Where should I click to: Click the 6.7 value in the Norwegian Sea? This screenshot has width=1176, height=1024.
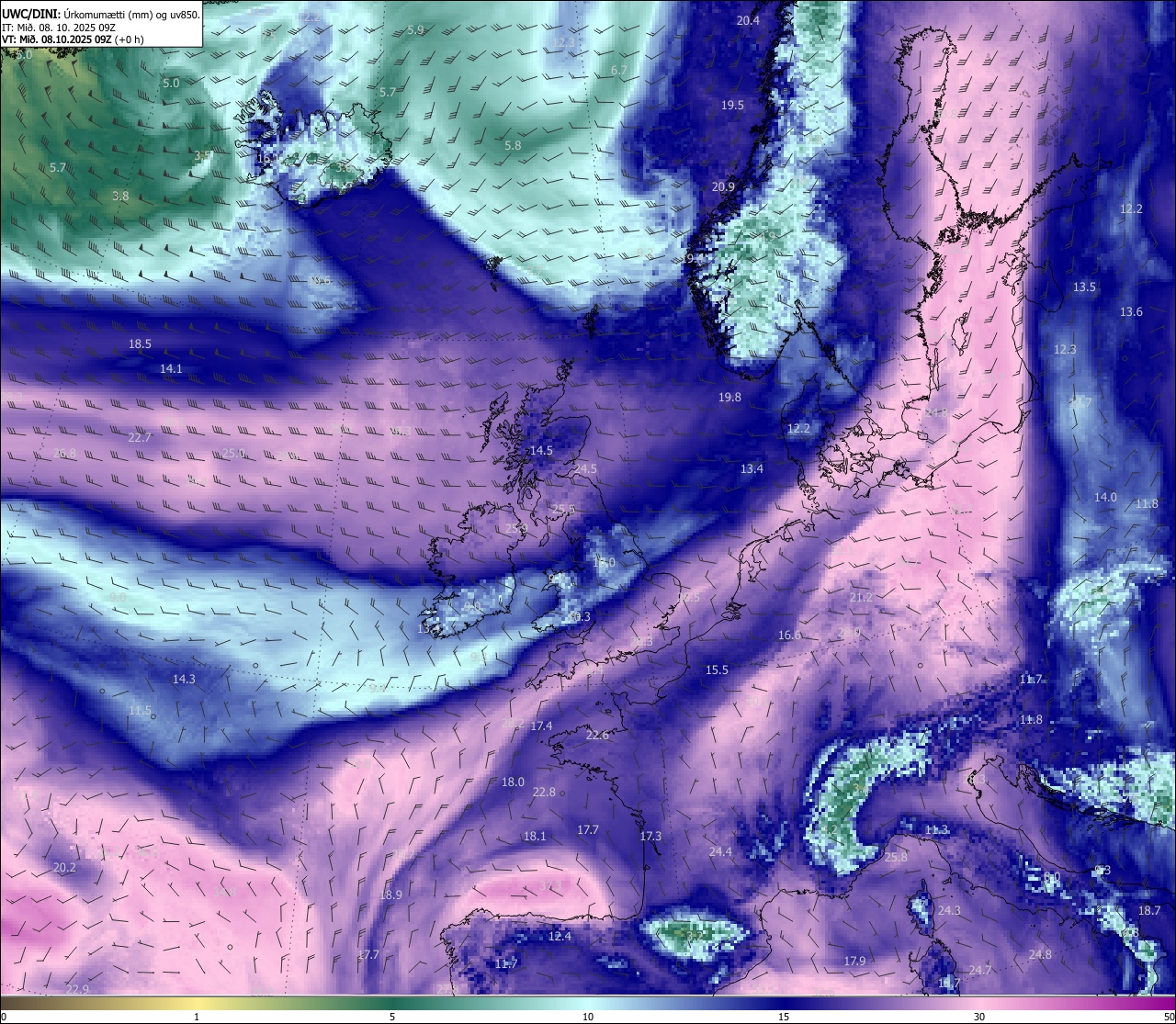(618, 70)
